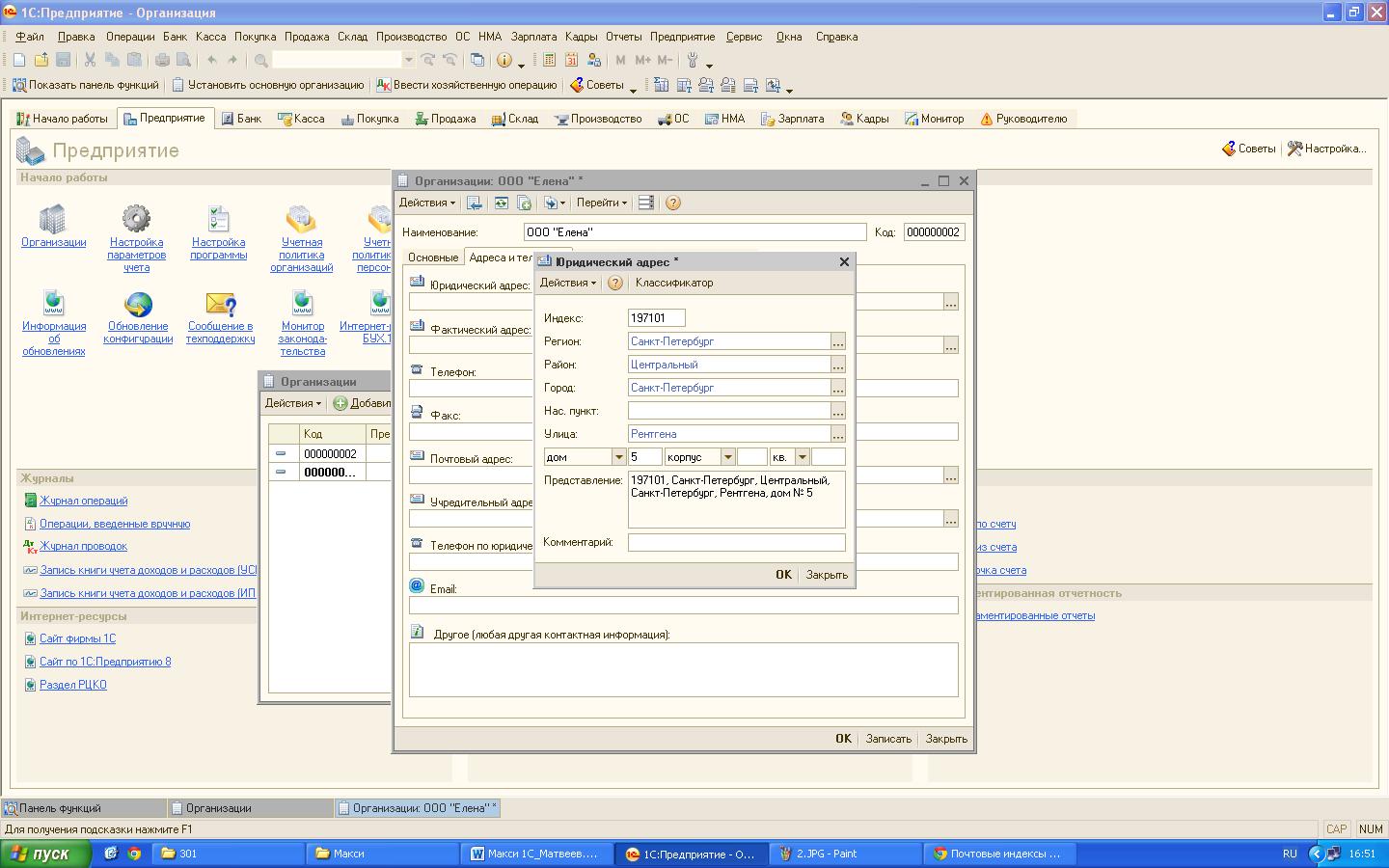1389x868 pixels.
Task: Click the save diskette icon in main toolbar
Action: click(64, 60)
